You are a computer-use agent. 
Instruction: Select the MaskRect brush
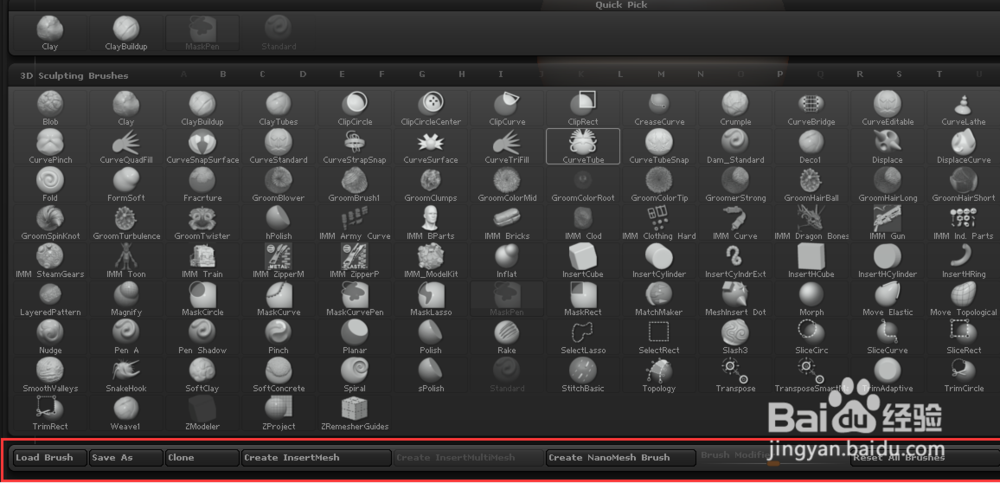pyautogui.click(x=583, y=300)
